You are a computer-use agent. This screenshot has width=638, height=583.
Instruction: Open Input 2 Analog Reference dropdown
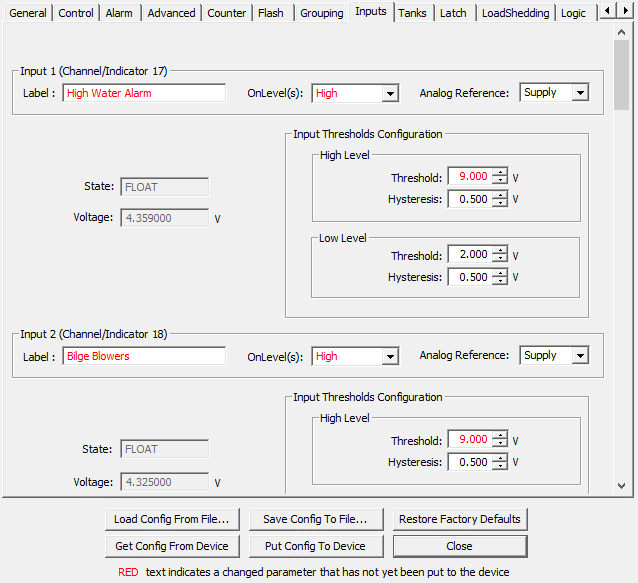(x=579, y=356)
